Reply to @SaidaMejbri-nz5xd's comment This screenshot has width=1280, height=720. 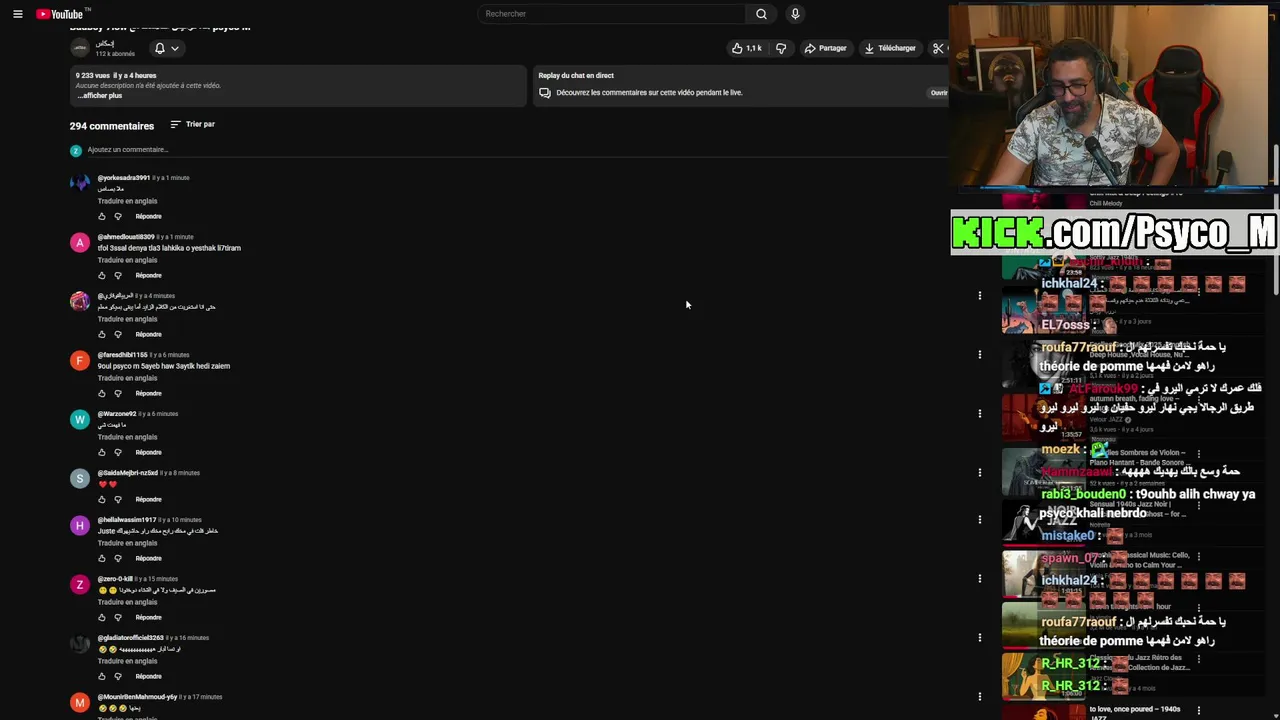[x=148, y=499]
